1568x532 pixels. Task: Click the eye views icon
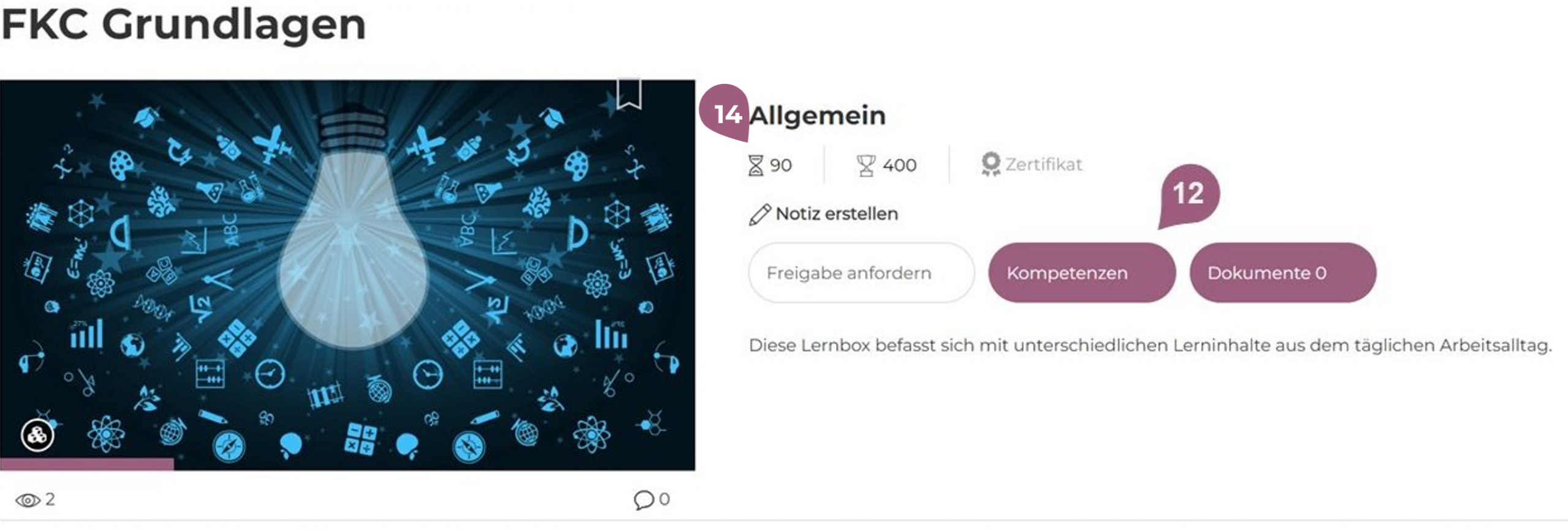click(28, 501)
